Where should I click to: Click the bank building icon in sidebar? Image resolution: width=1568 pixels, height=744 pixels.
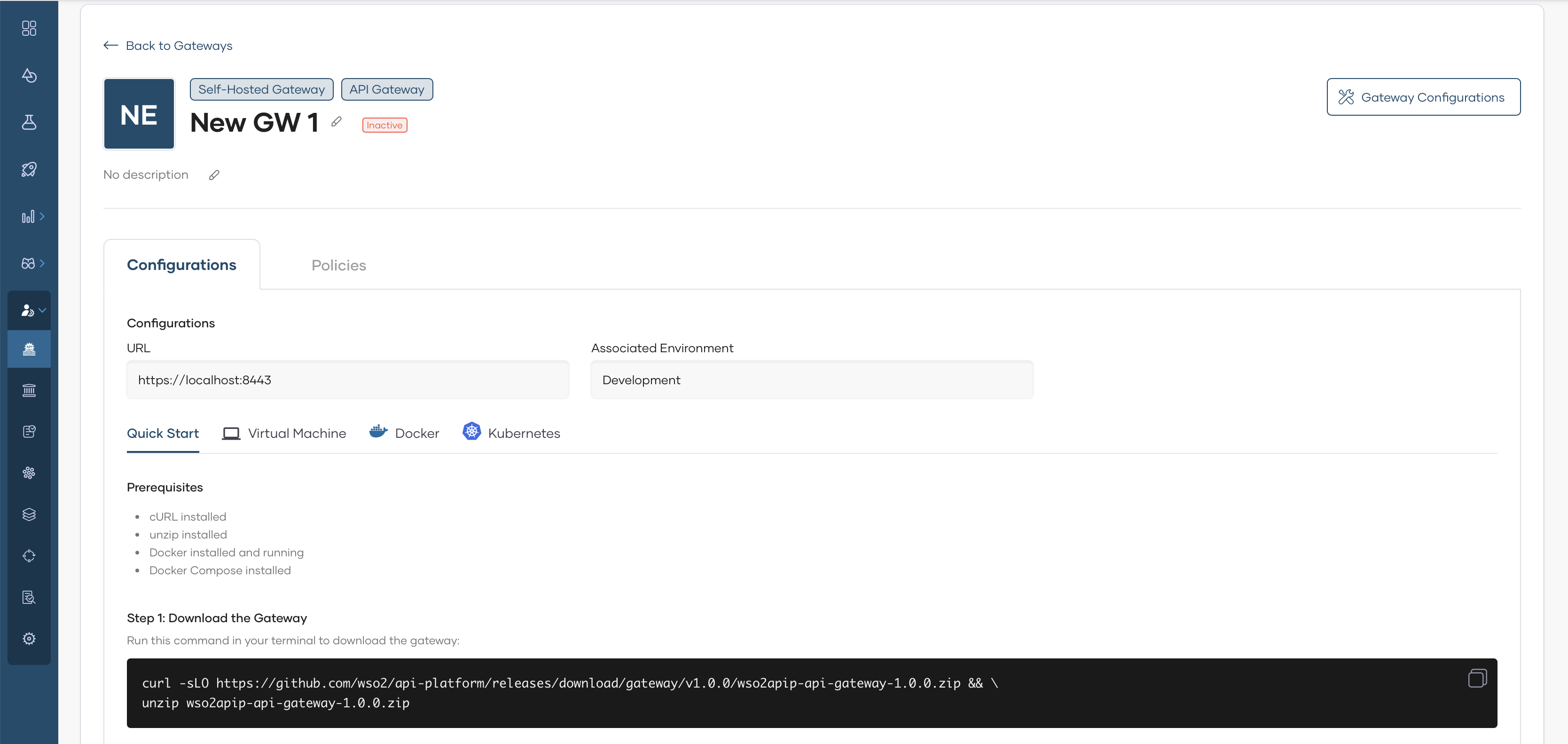tap(29, 390)
